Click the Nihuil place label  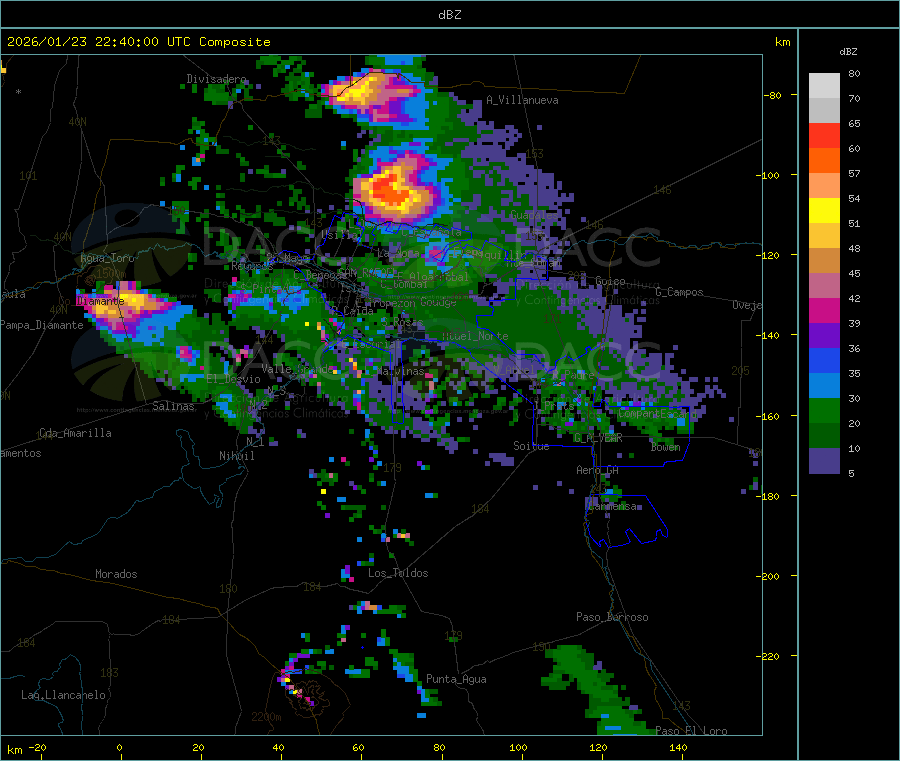[x=236, y=456]
